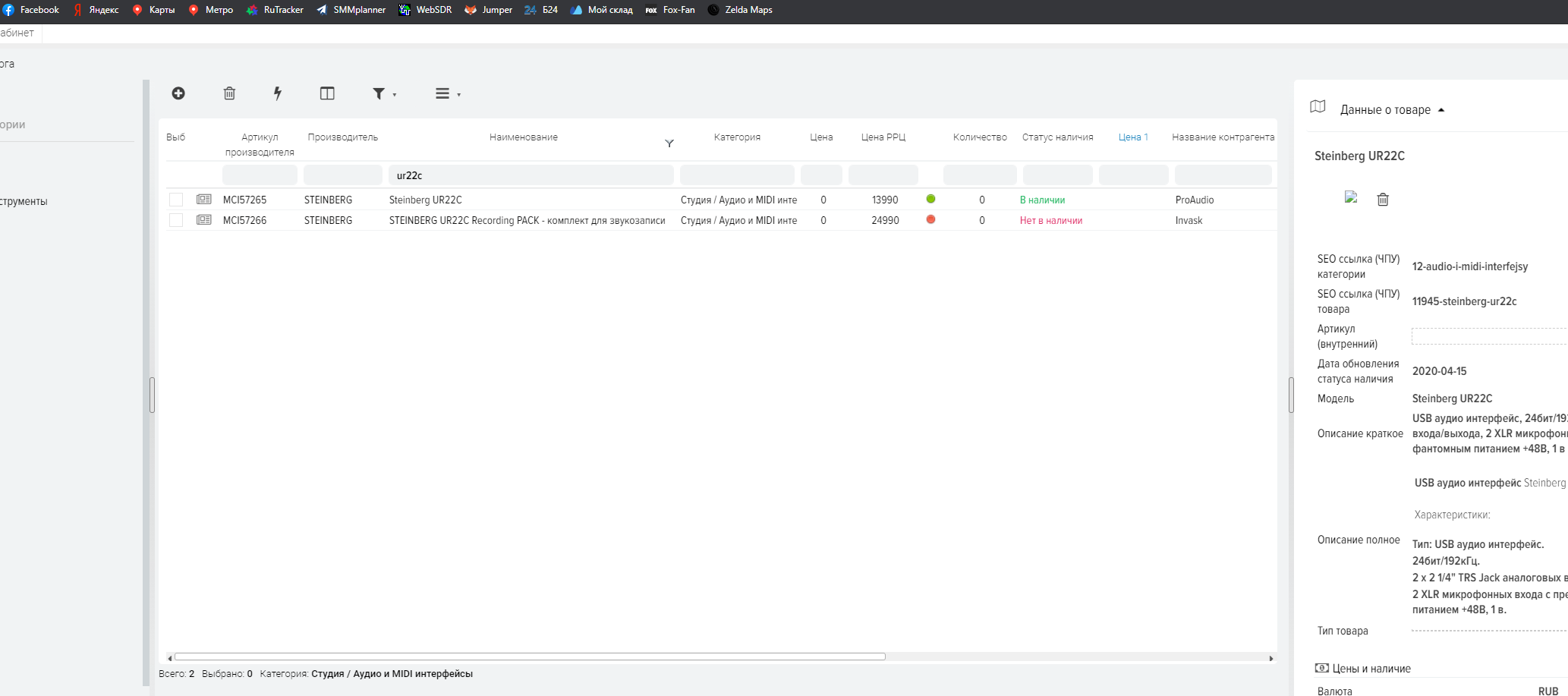Select the checkbox for UR22C Recording PACK row

pyautogui.click(x=176, y=220)
